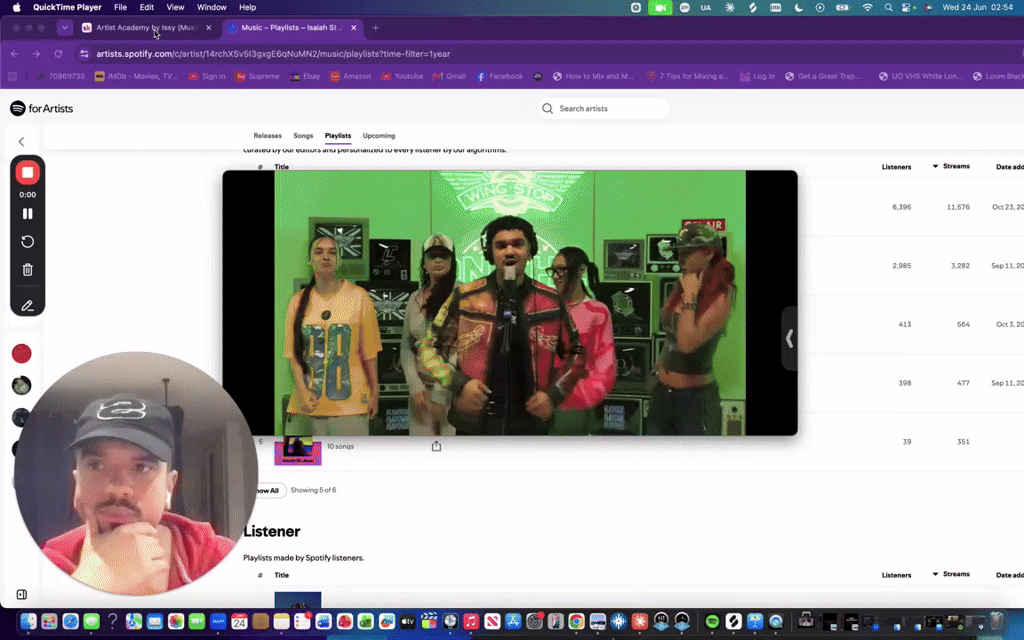Go back using the sidebar chevron

(x=22, y=142)
